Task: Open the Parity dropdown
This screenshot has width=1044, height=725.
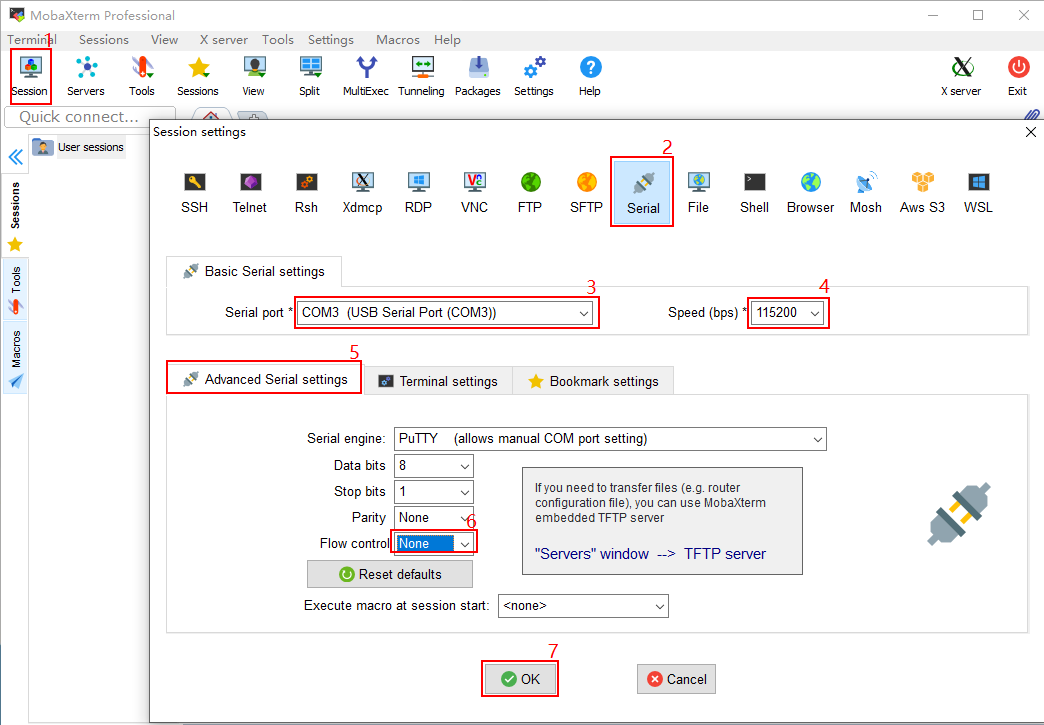Action: (x=433, y=518)
